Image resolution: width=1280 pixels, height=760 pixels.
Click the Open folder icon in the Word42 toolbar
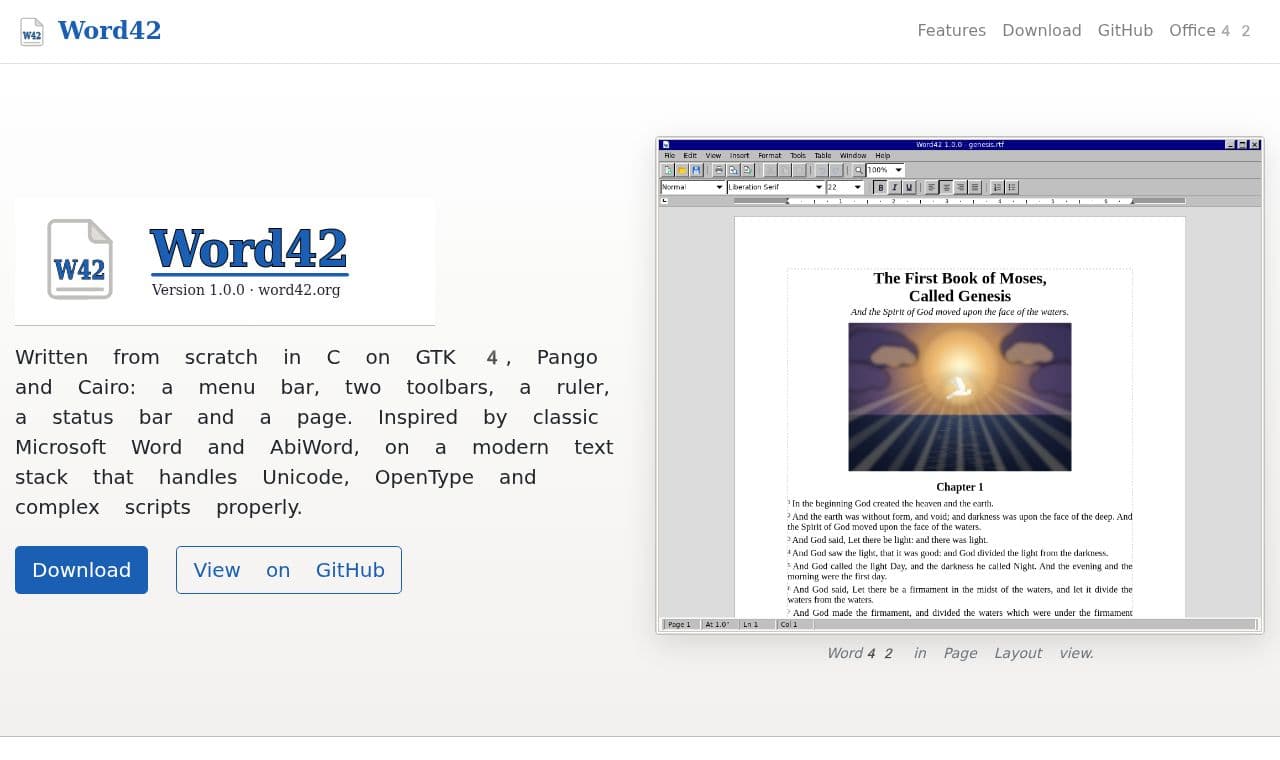tap(682, 171)
